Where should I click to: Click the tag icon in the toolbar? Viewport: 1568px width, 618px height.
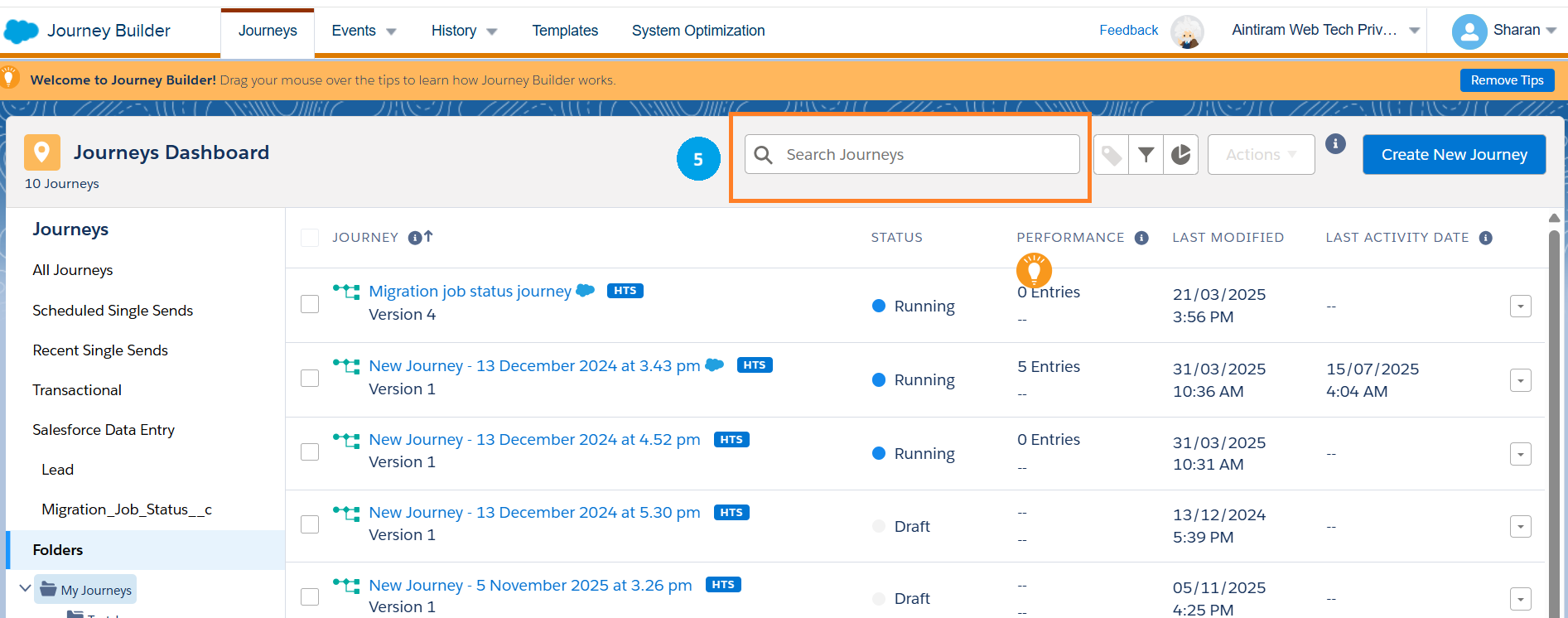tap(1112, 155)
